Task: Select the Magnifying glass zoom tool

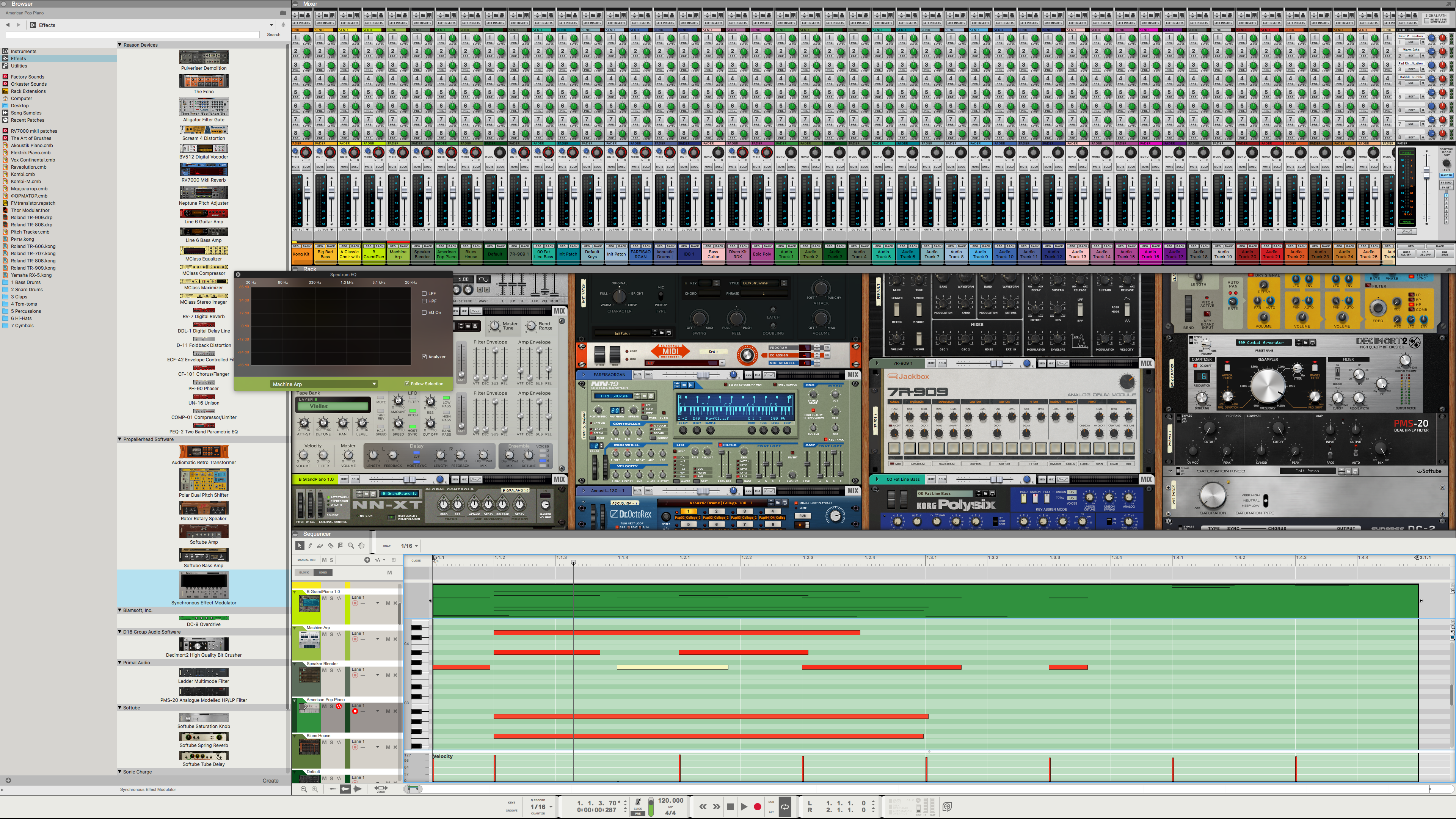Action: click(351, 546)
